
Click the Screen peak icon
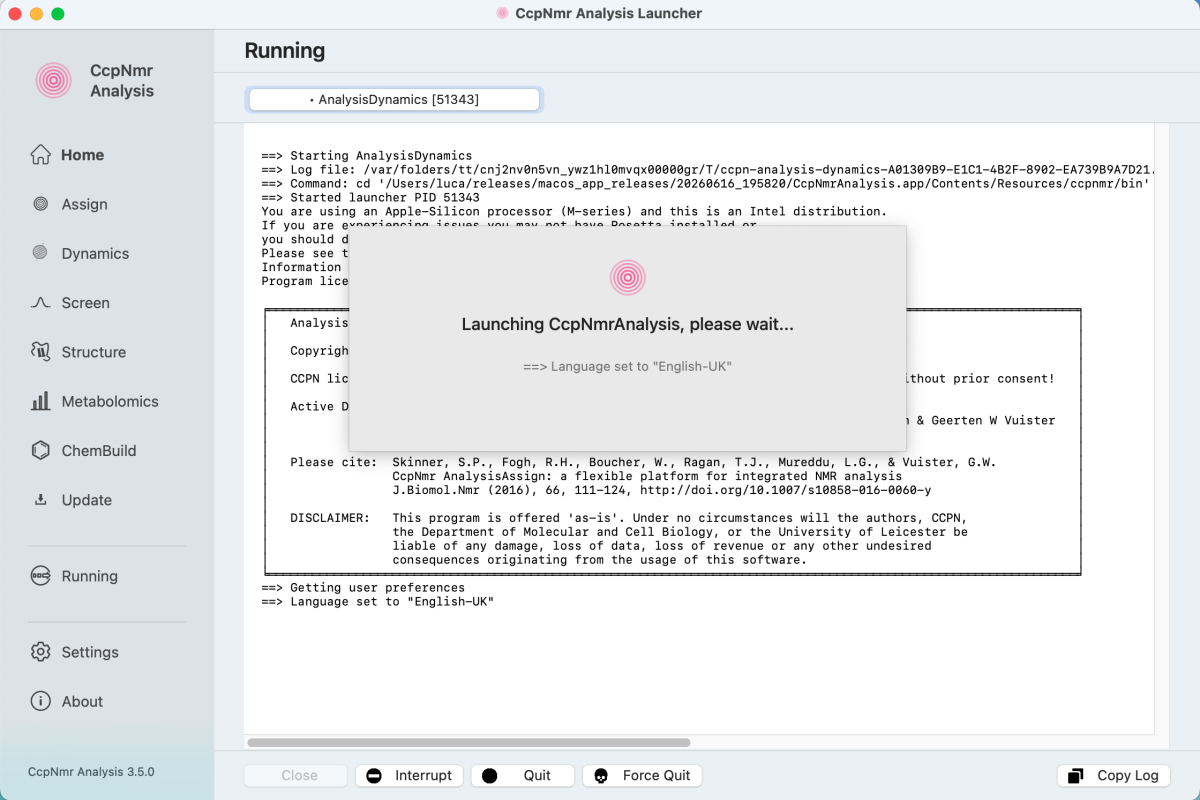[40, 302]
